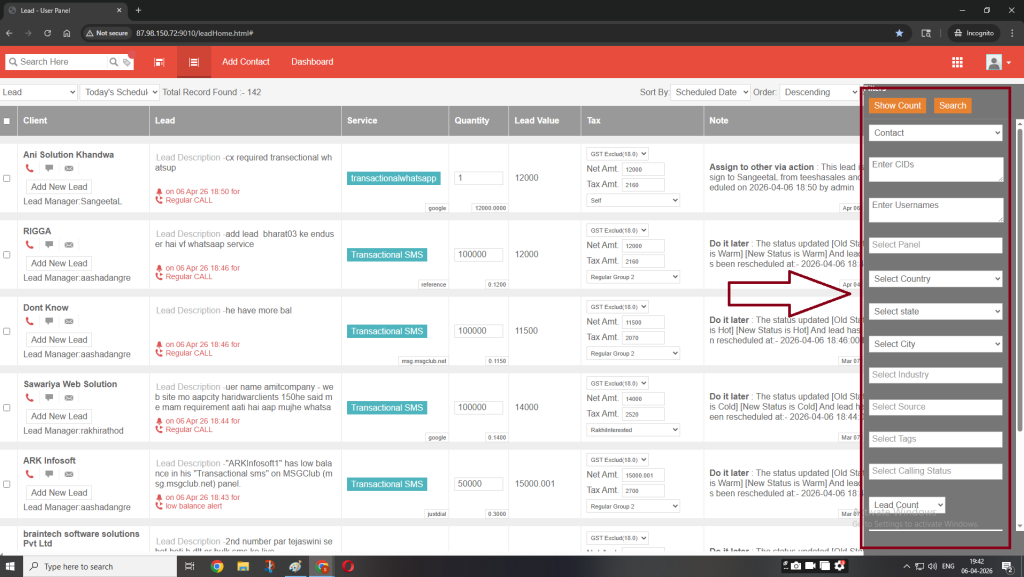Open the Sort By Scheduled Date dropdown

pyautogui.click(x=710, y=92)
